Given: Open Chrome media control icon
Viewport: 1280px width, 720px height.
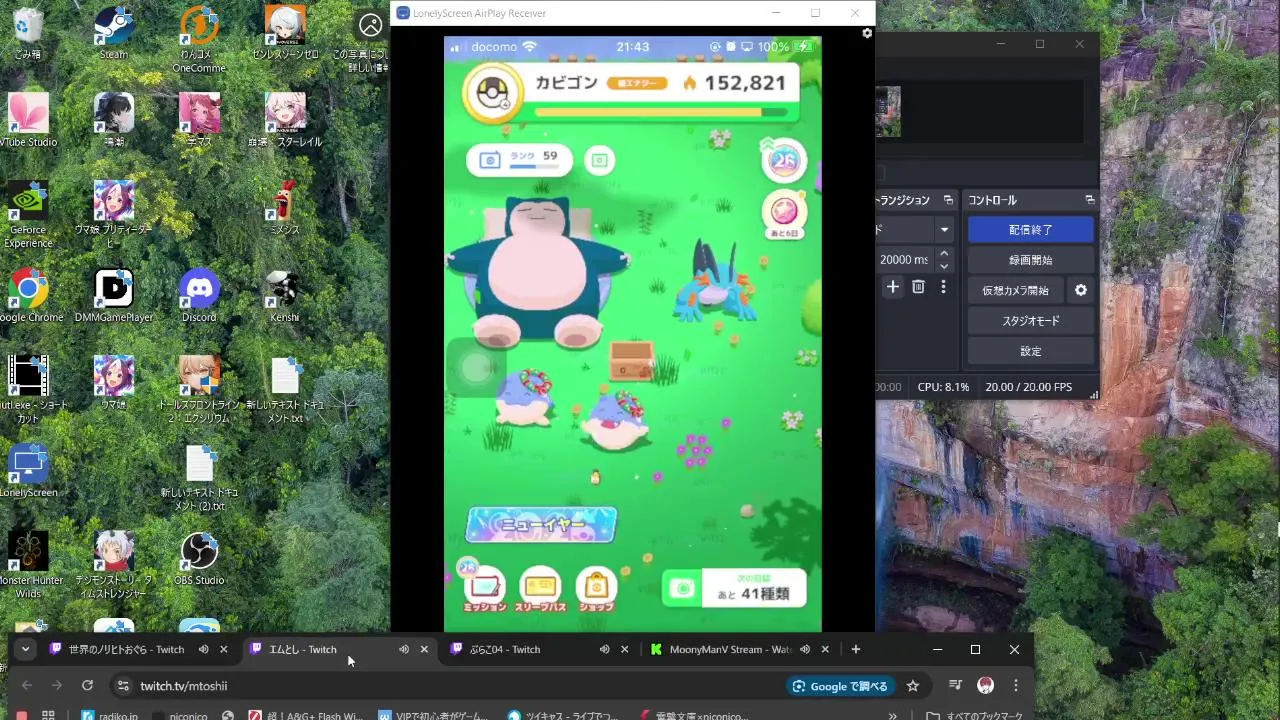Looking at the screenshot, I should (x=955, y=686).
